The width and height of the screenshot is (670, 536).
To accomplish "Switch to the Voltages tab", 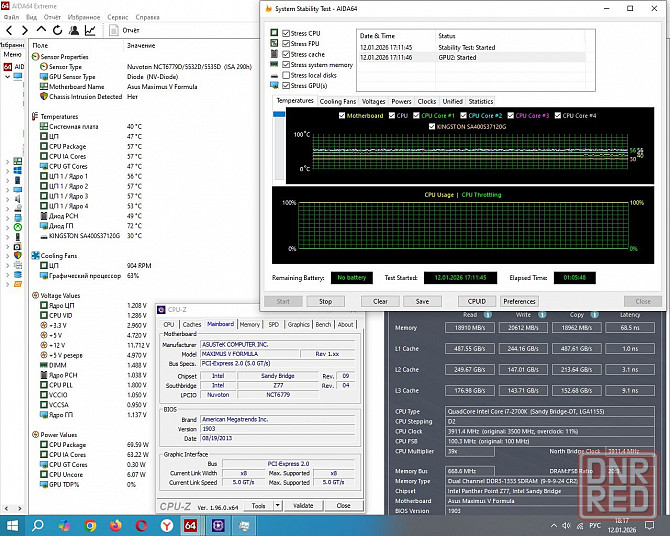I will pyautogui.click(x=373, y=101).
